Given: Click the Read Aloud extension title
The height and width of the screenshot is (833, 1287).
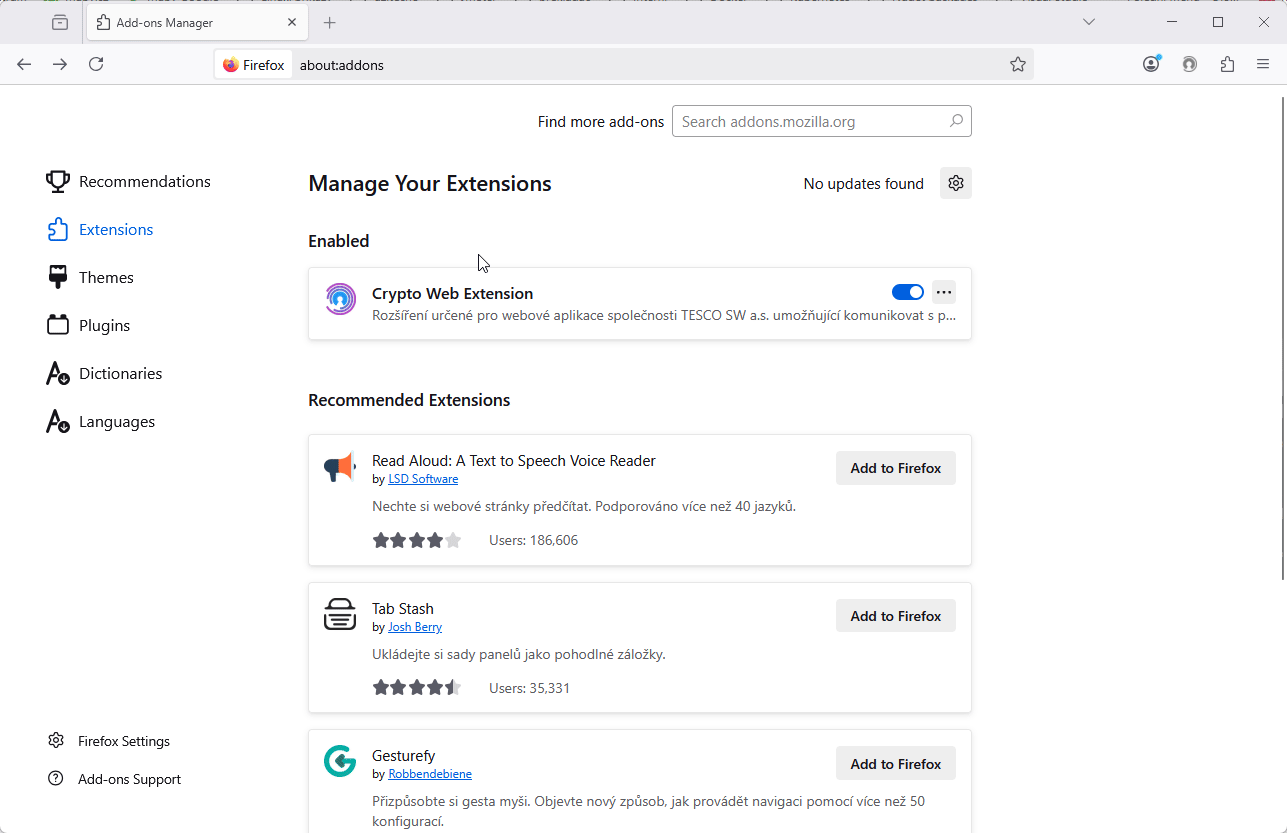Looking at the screenshot, I should click(514, 461).
